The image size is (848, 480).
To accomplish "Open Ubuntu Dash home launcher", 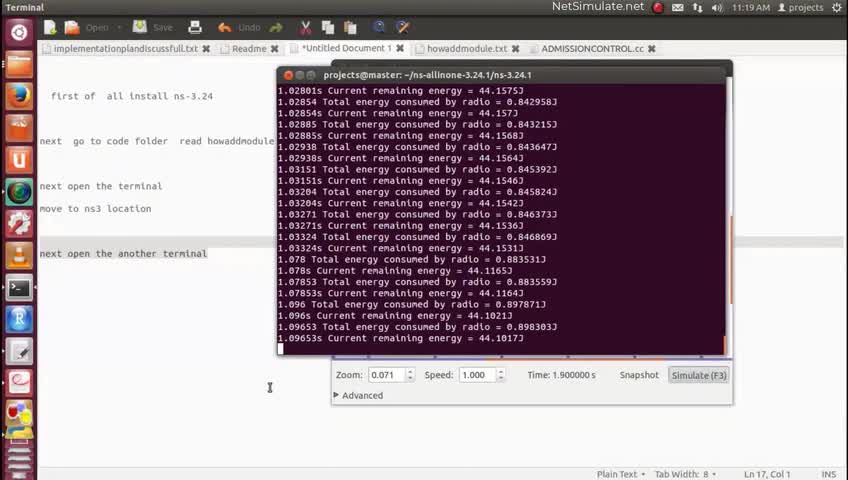I will pos(19,32).
